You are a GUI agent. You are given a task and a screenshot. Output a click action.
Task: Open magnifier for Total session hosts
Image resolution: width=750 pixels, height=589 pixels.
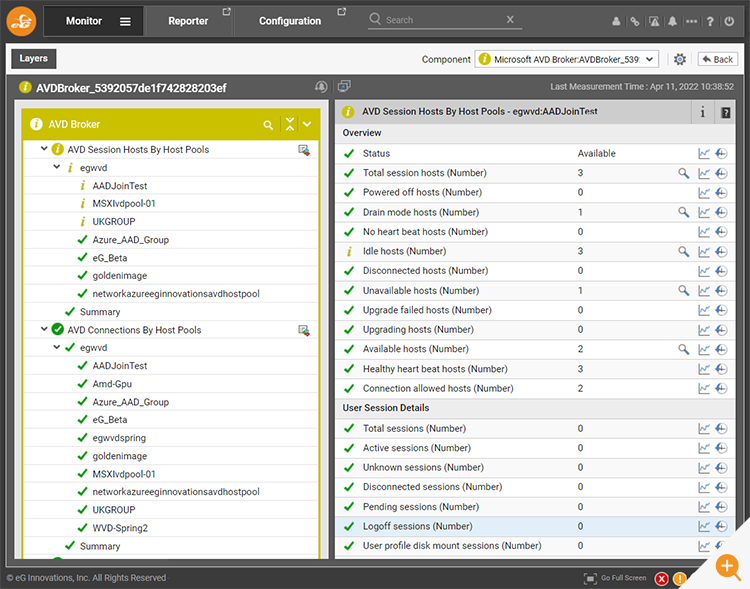tap(684, 173)
